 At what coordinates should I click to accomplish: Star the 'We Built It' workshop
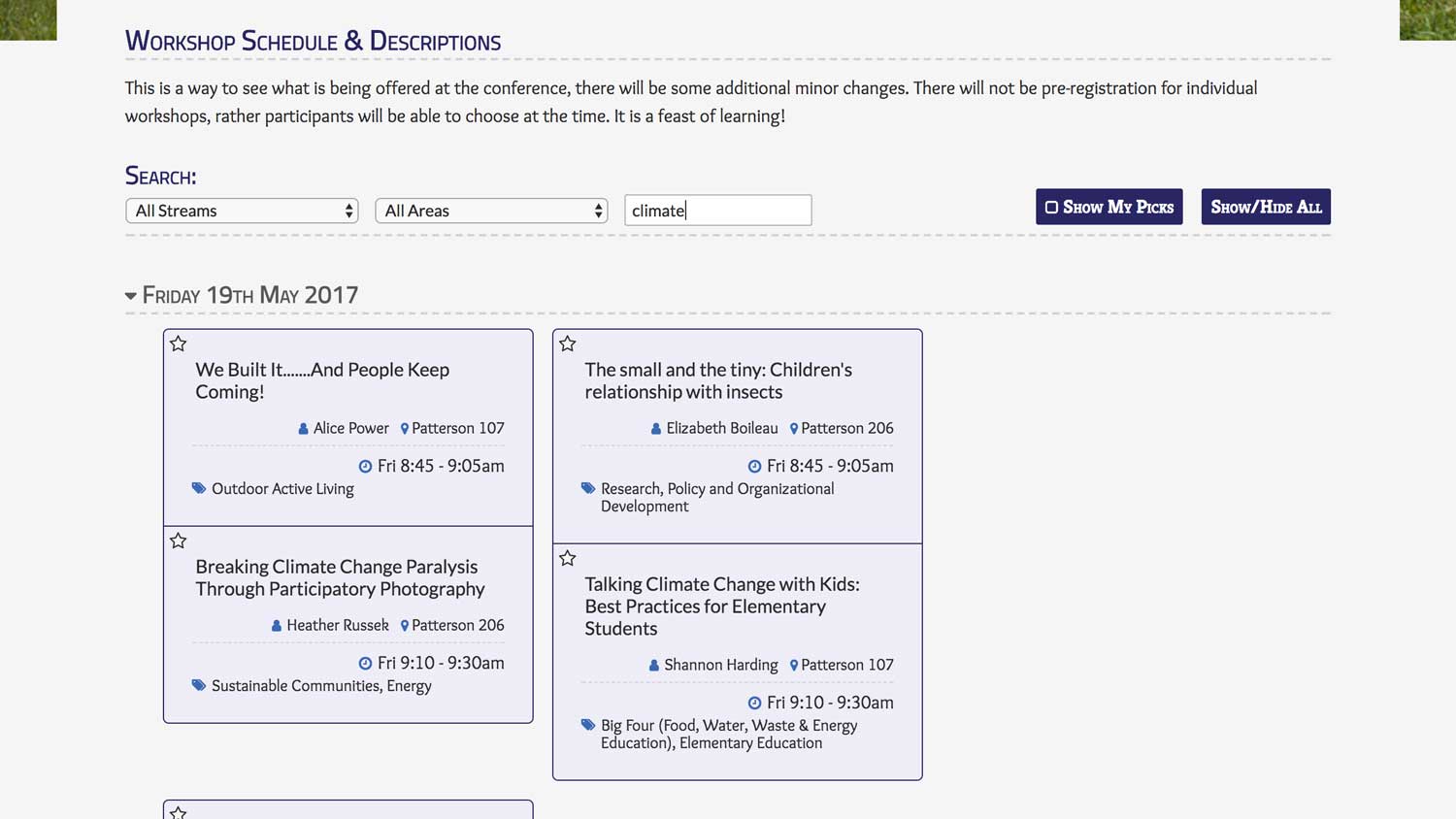[x=179, y=344]
